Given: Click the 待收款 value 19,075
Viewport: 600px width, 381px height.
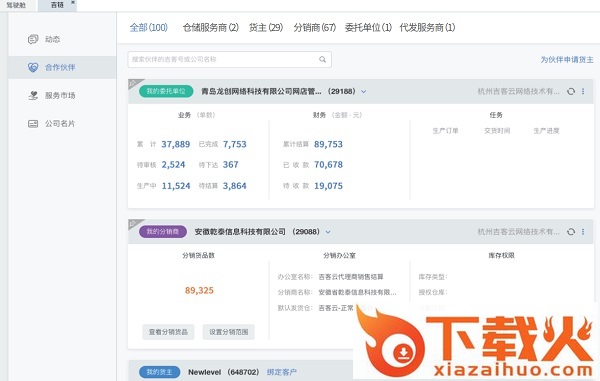Looking at the screenshot, I should click(328, 186).
